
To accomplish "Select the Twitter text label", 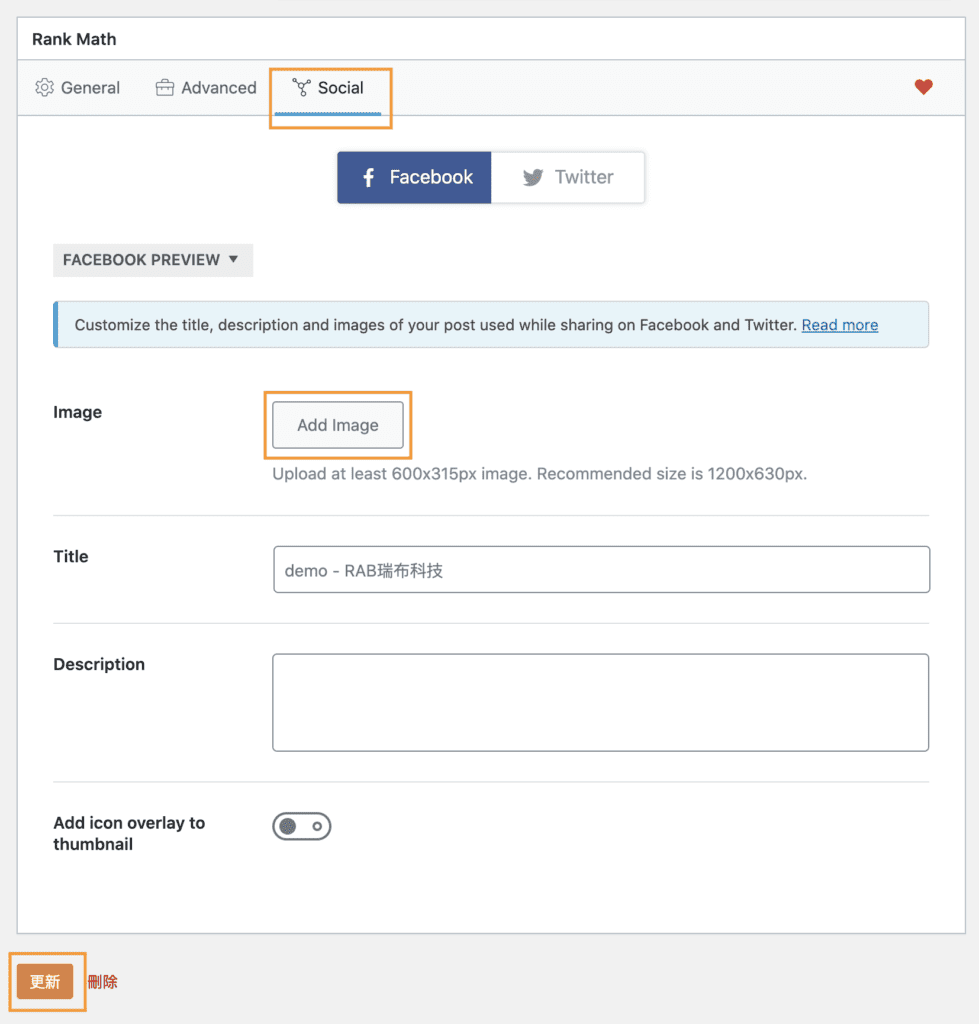I will coord(584,178).
